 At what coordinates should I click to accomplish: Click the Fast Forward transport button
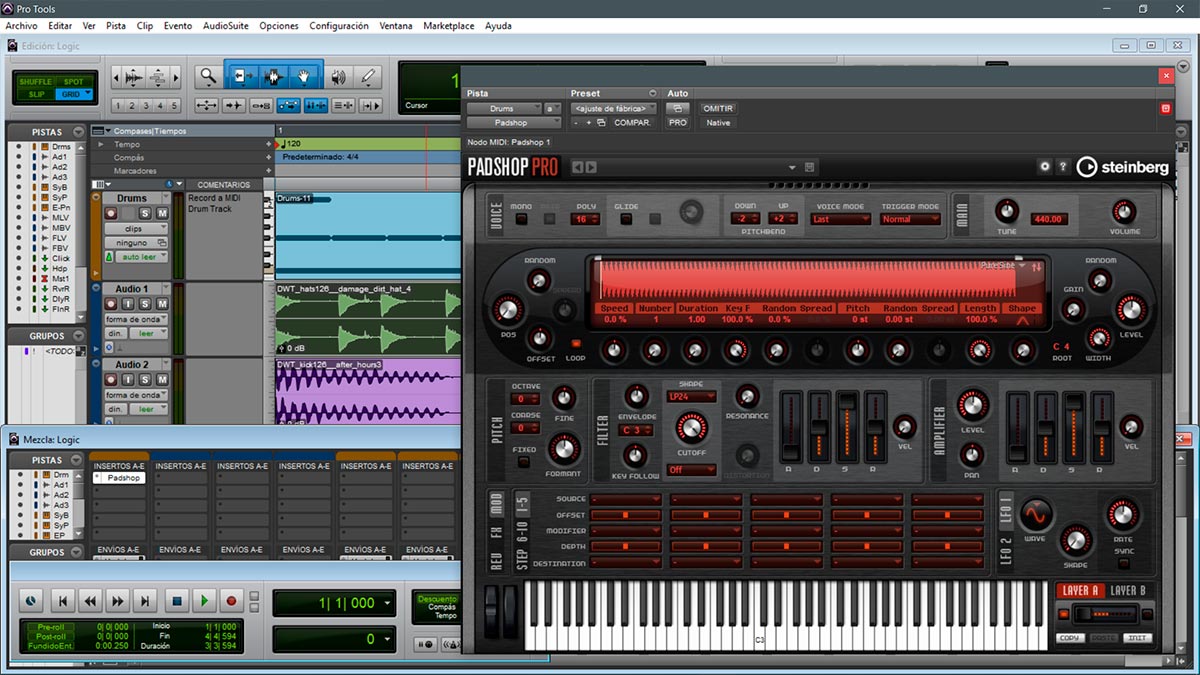coord(118,601)
